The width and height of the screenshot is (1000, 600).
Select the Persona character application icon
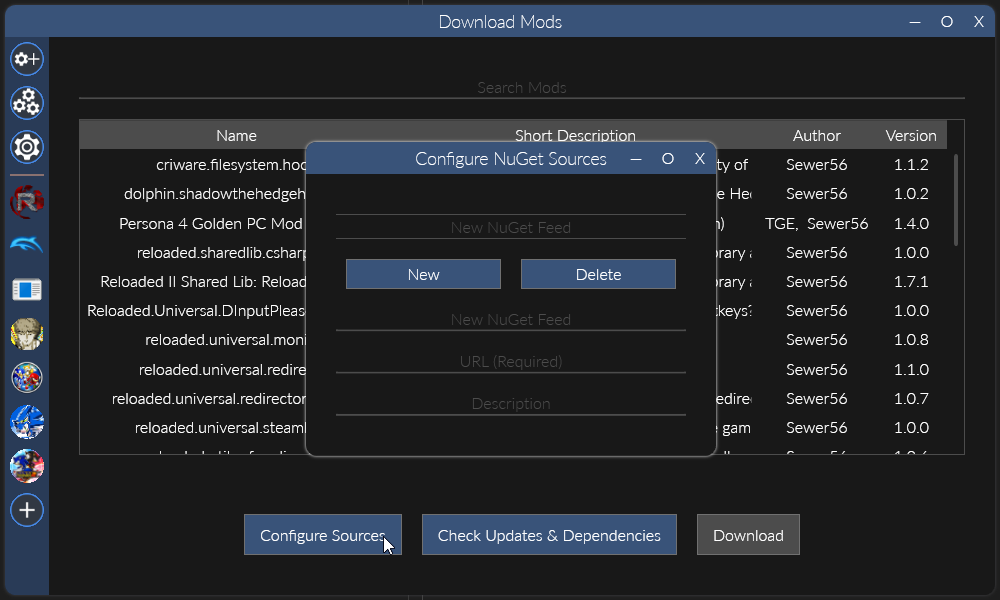point(27,333)
